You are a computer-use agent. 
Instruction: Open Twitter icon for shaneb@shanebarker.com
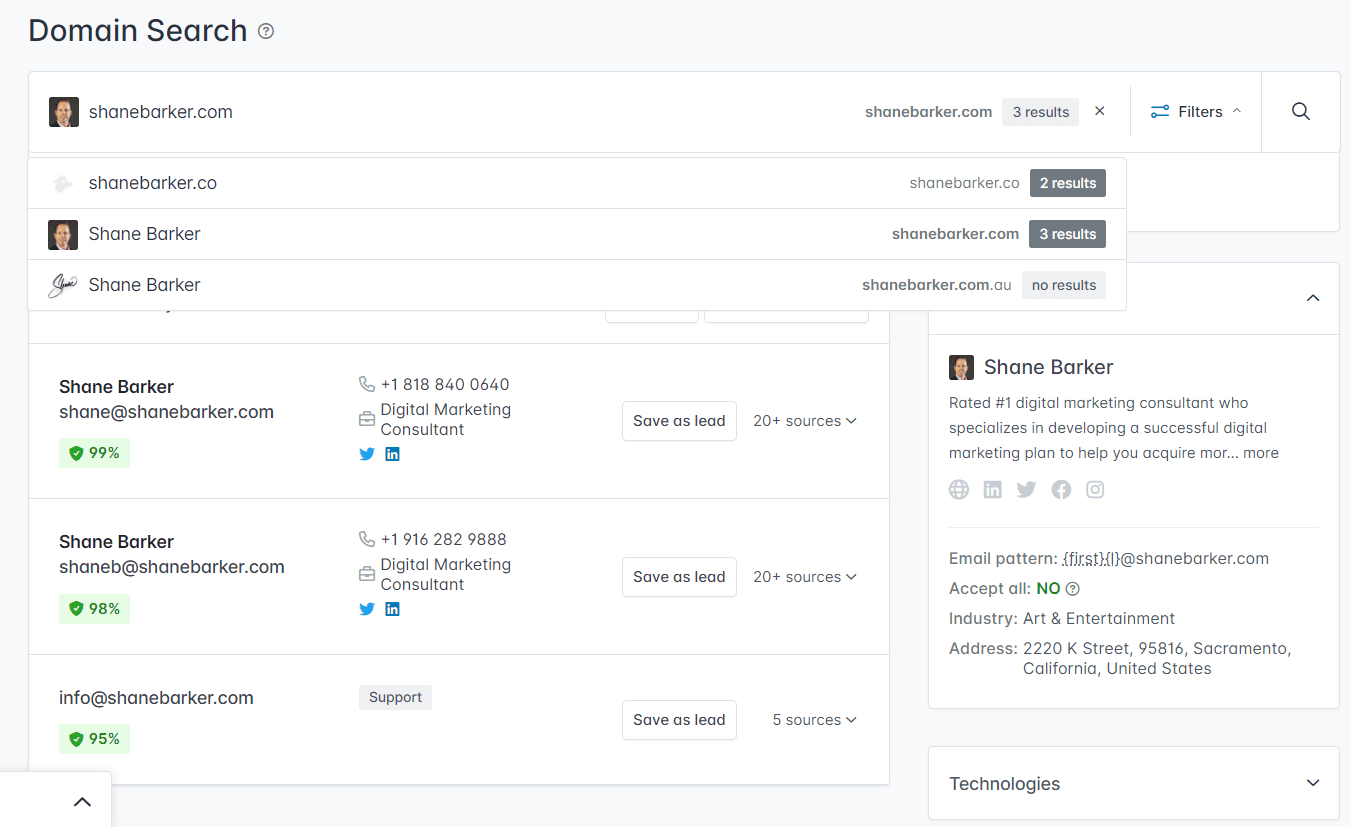click(367, 609)
